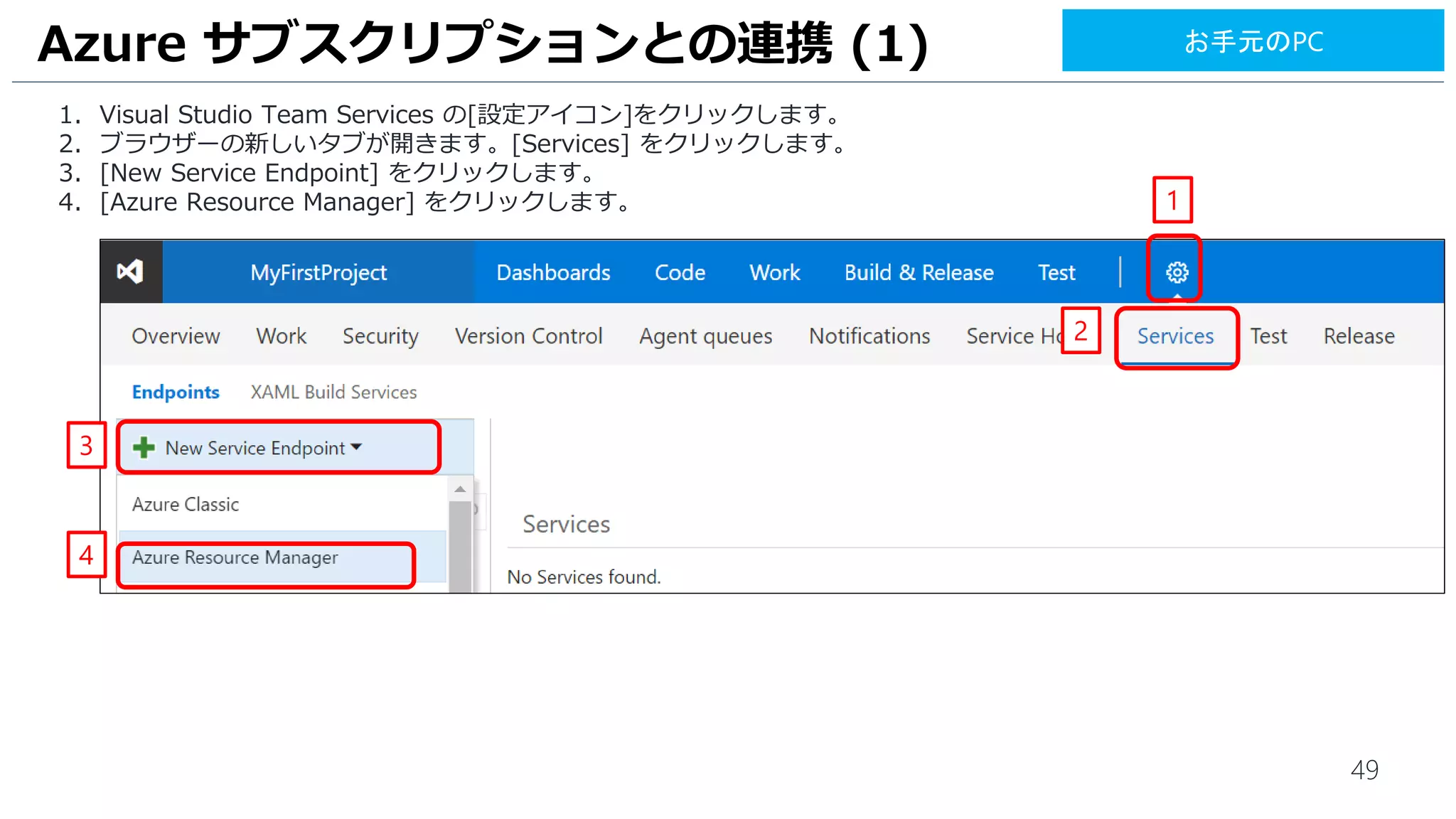1456x819 pixels.
Task: Open the Test settings tab
Action: click(x=1268, y=336)
